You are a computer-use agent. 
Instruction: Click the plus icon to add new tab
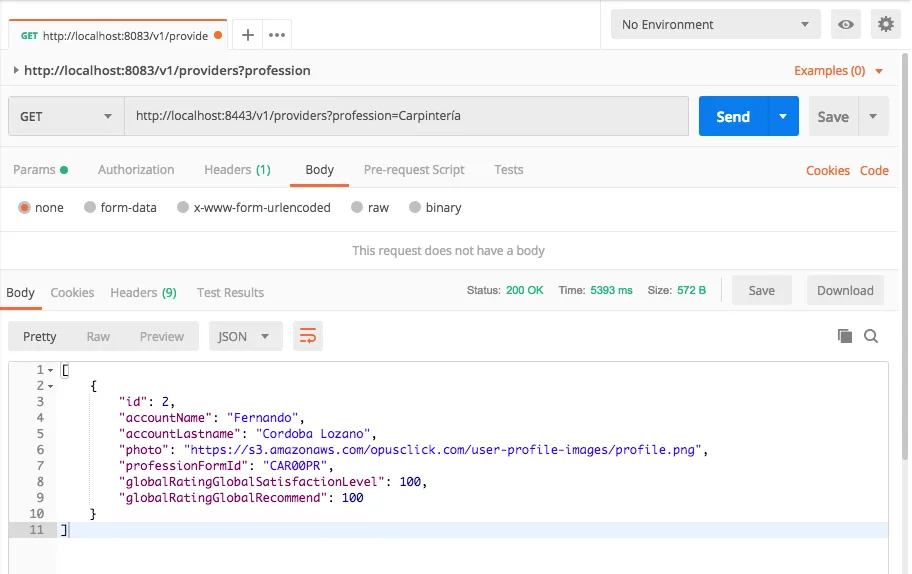[x=248, y=35]
